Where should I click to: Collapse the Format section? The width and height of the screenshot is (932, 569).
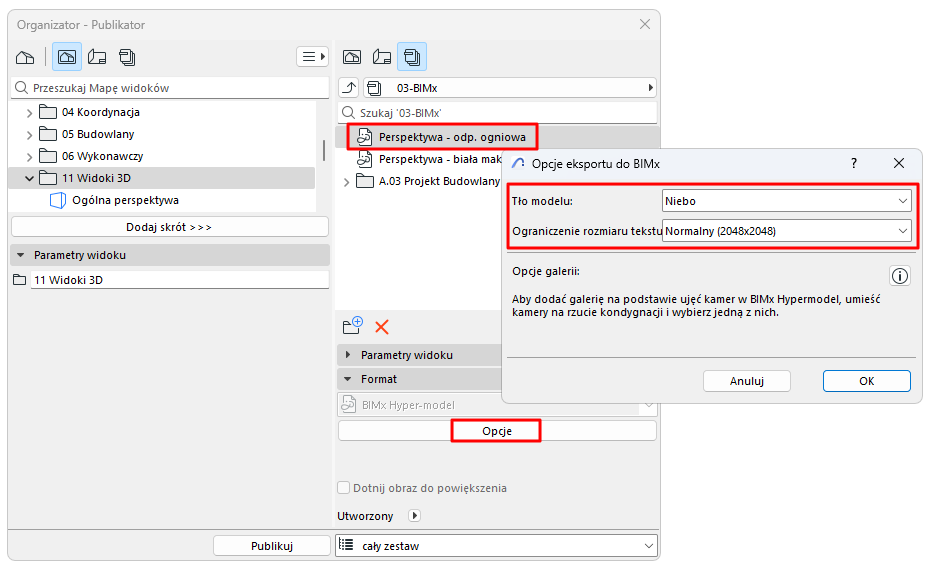(x=348, y=379)
